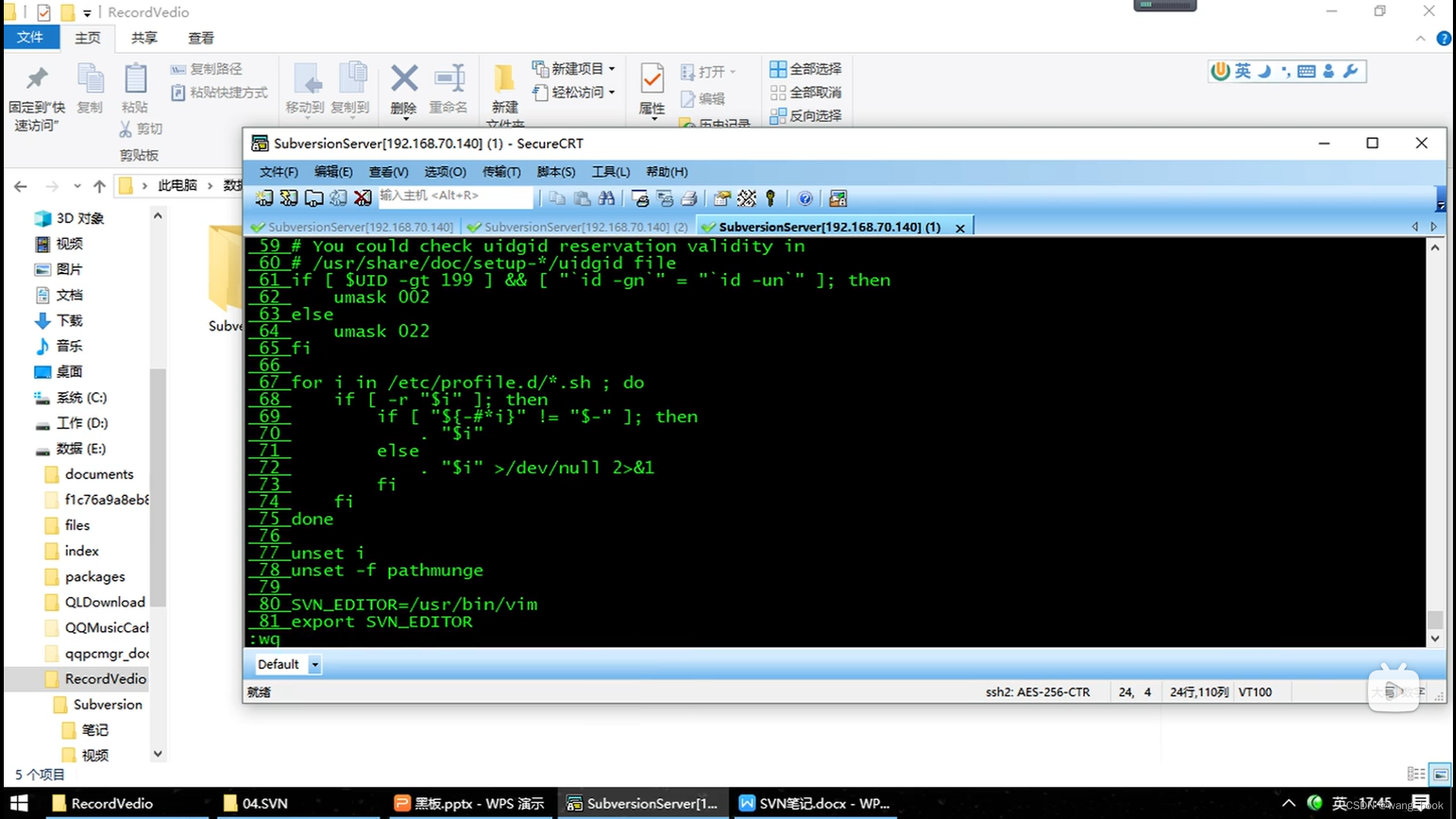Click Connect in Tab toolbar icon
The width and height of the screenshot is (1456, 819).
313,199
